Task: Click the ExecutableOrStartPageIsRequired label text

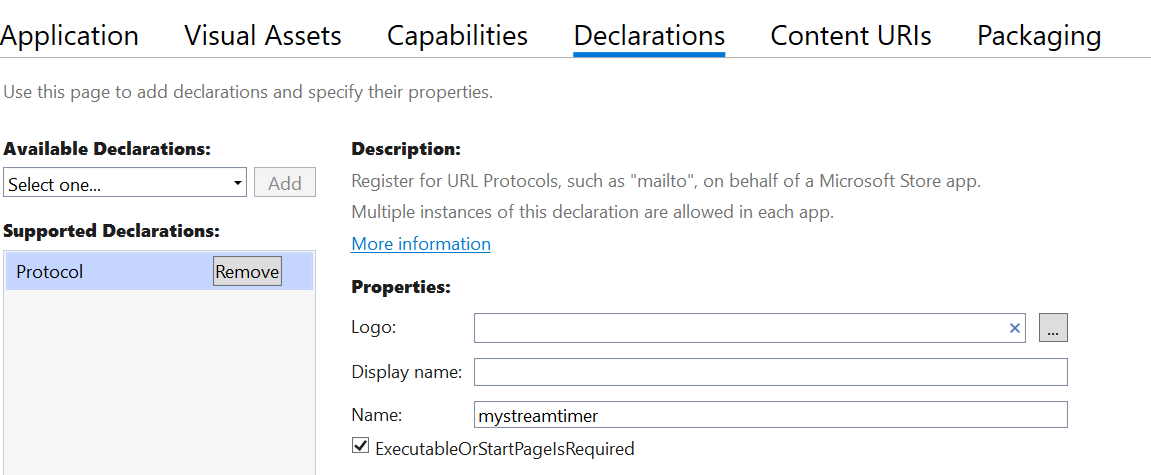Action: pyautogui.click(x=504, y=448)
